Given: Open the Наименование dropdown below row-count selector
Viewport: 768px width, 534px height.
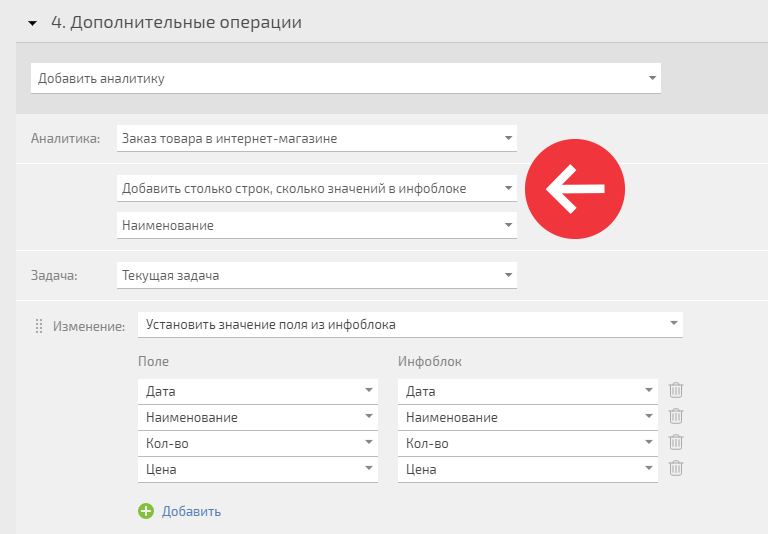Looking at the screenshot, I should [317, 225].
